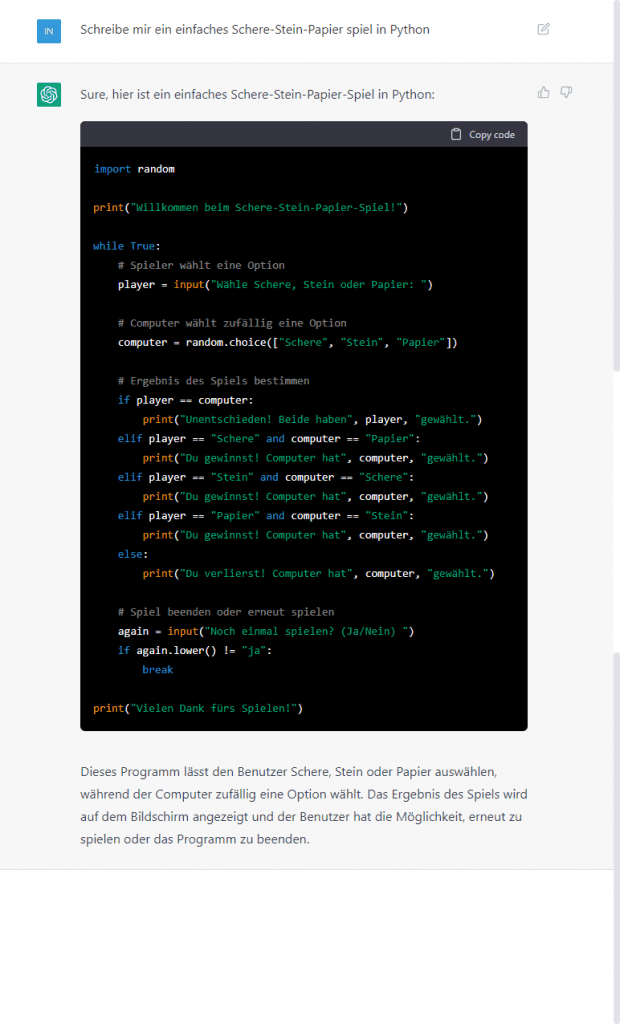Click the 'while True:' code line
This screenshot has height=1024, width=620.
point(126,246)
